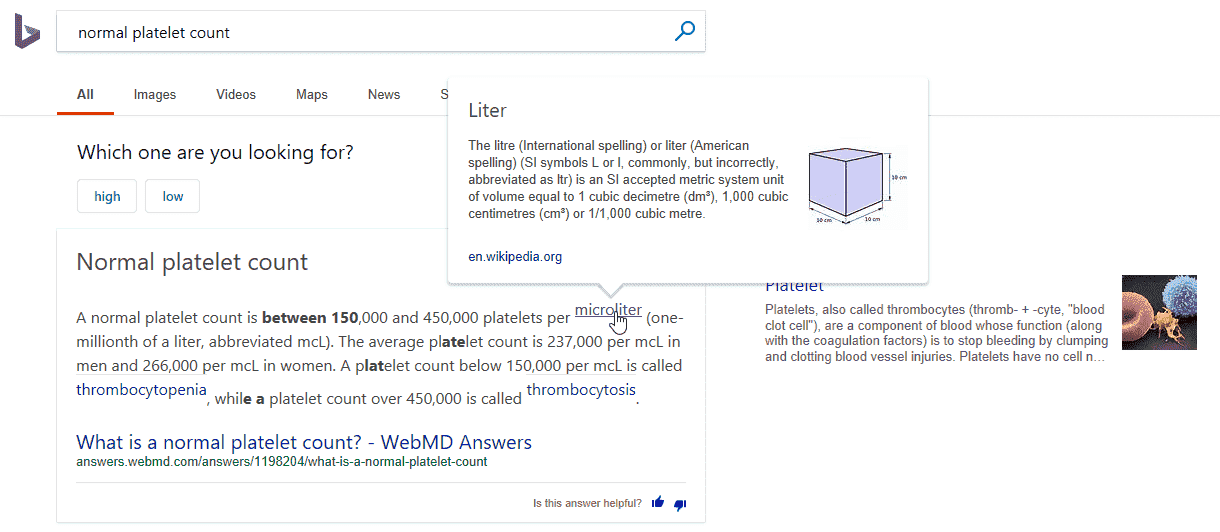Screen dimensions: 1220x532
Task: Choose the 'high' refinement button
Action: [107, 196]
